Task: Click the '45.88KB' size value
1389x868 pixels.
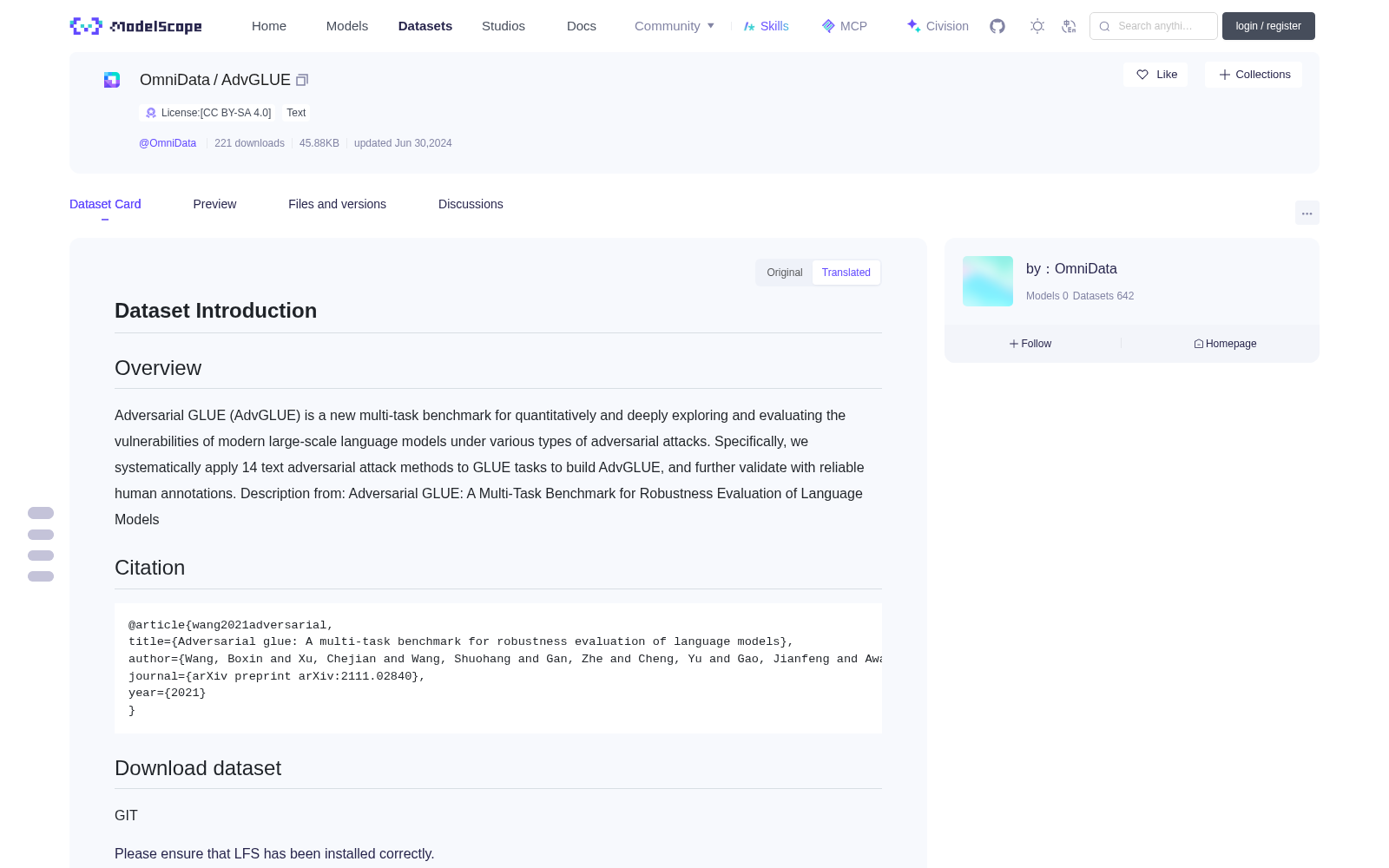Action: pos(319,143)
